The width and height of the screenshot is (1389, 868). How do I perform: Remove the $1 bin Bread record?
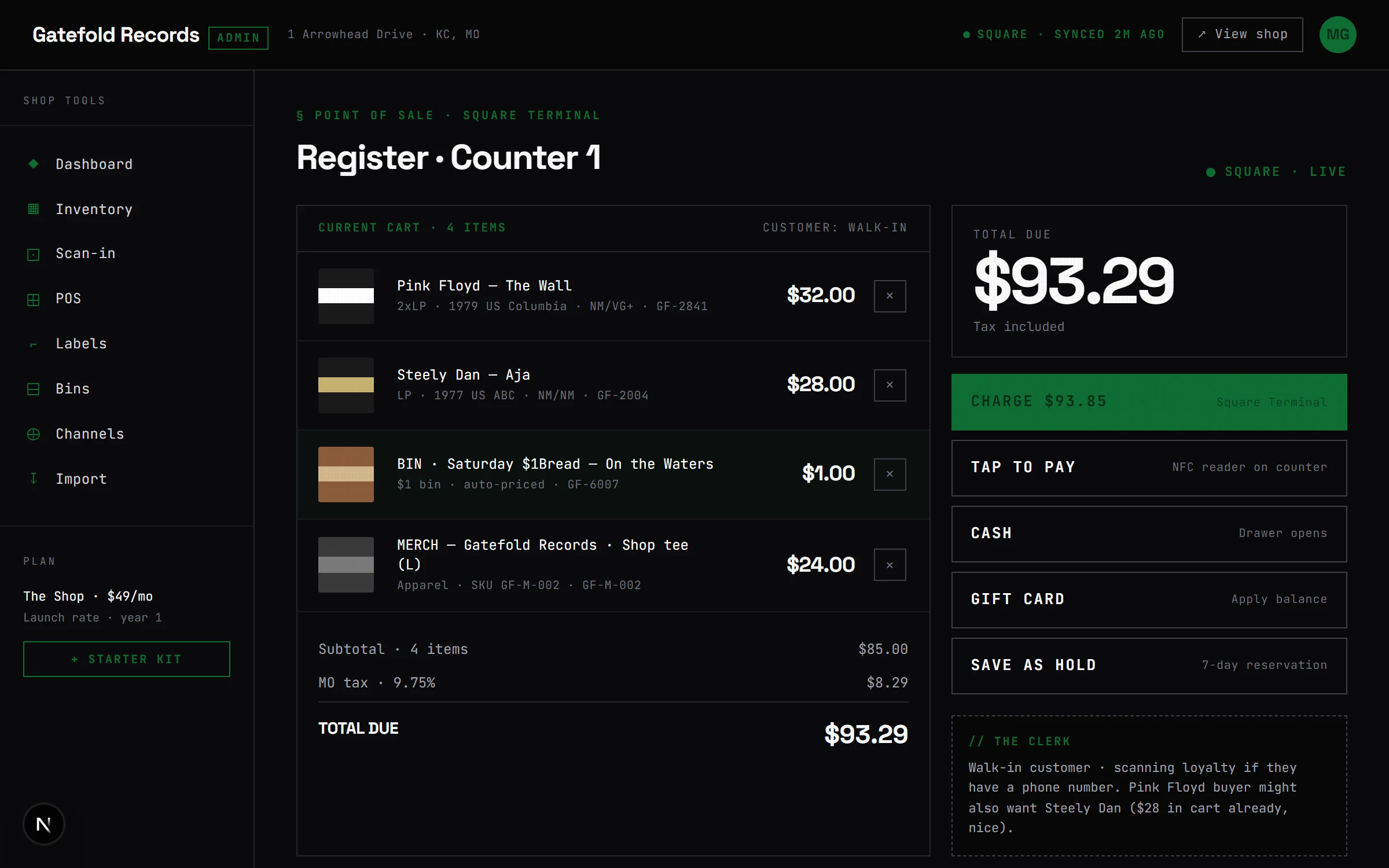pos(890,474)
